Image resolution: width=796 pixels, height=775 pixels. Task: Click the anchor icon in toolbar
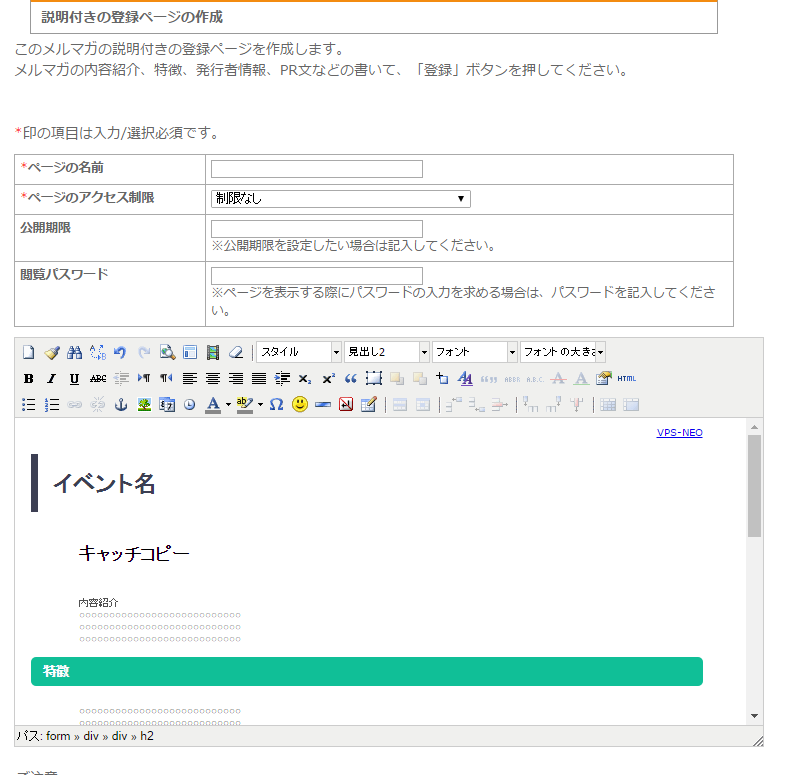121,405
